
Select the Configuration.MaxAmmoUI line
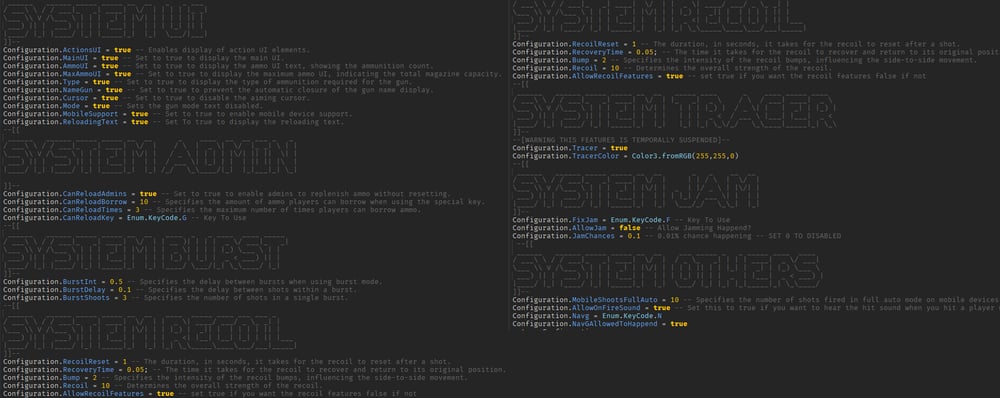click(x=252, y=75)
